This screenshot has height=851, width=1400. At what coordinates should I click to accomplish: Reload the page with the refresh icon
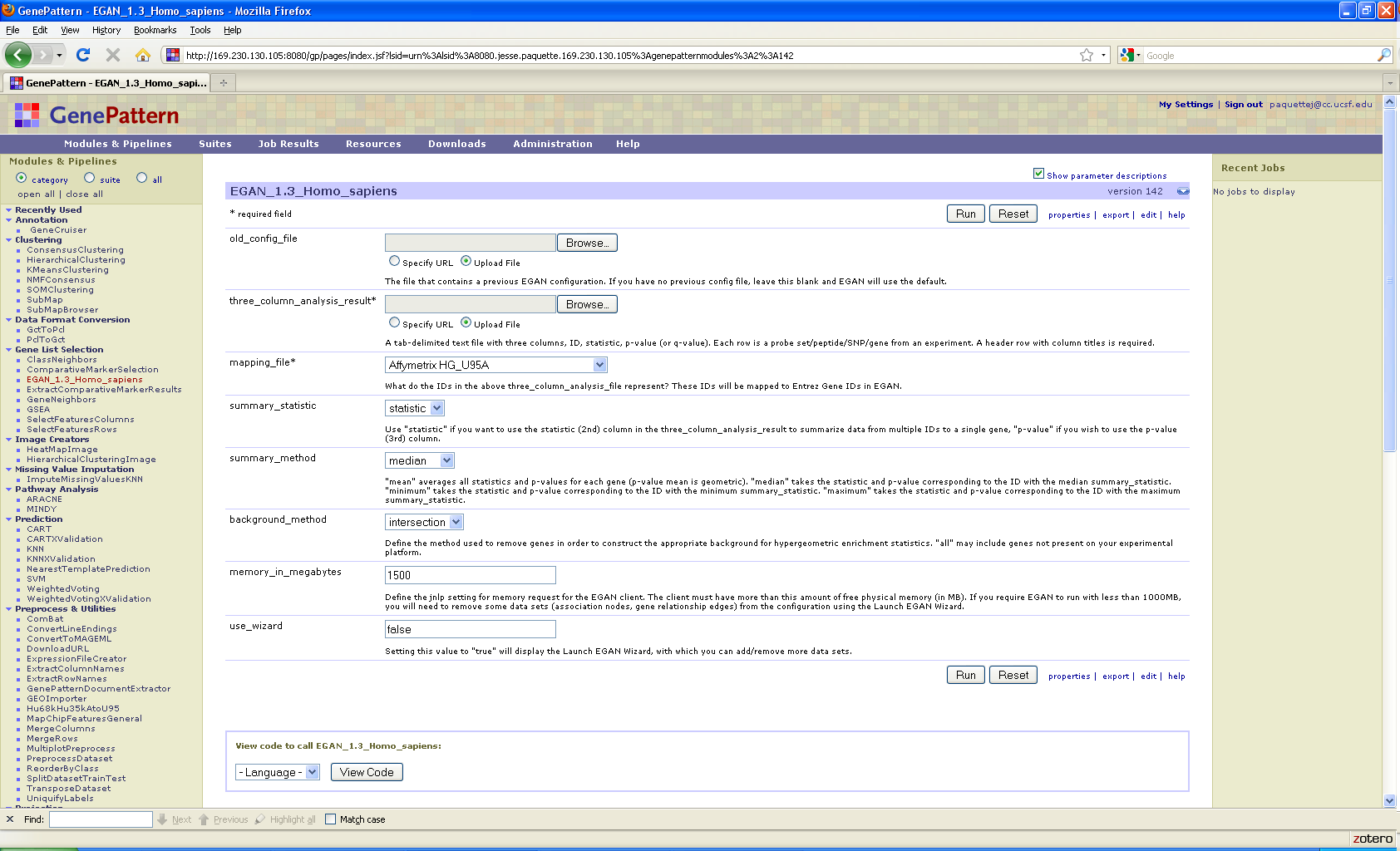pyautogui.click(x=83, y=55)
